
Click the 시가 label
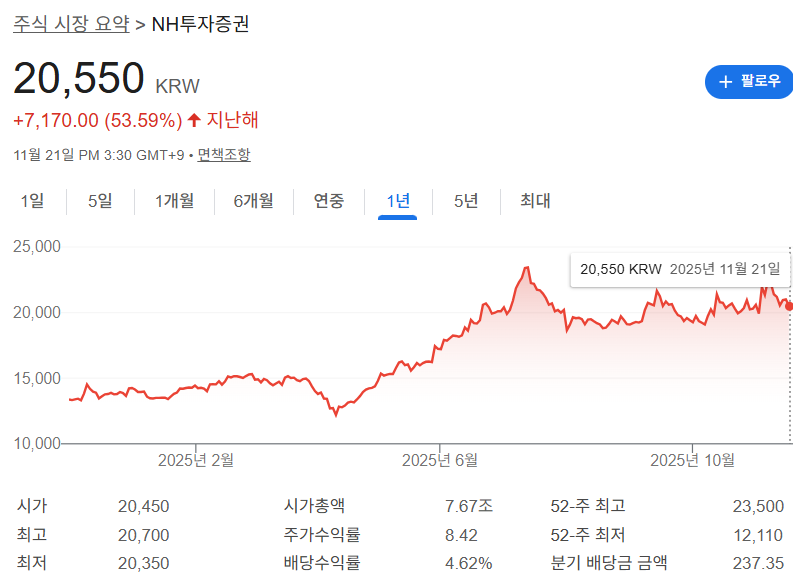pos(31,506)
